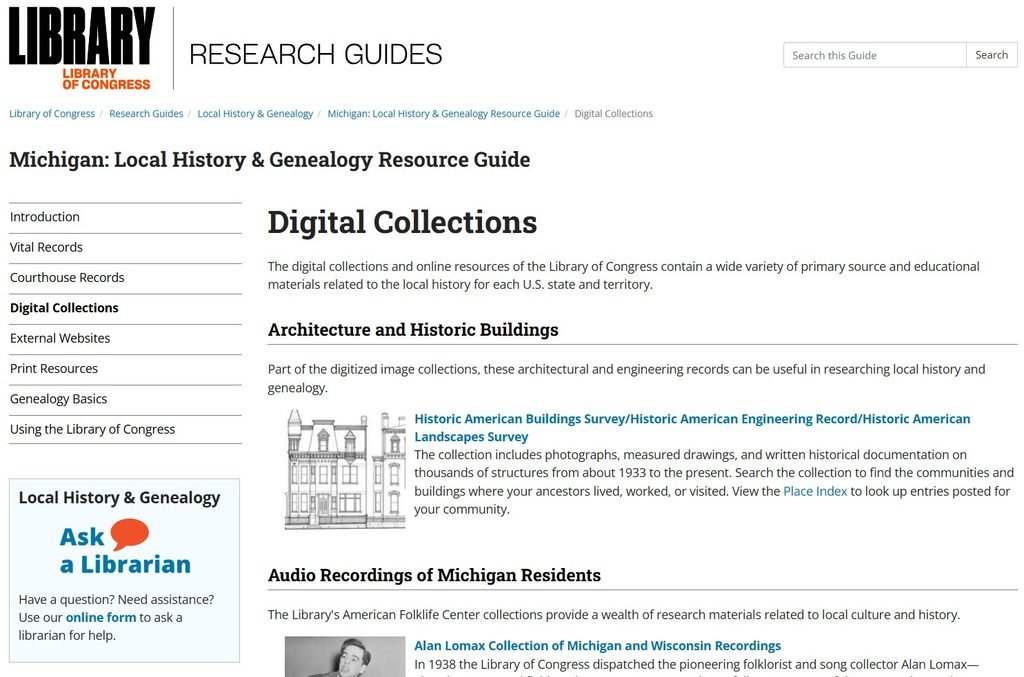Click the historic building drawing thumbnail
This screenshot has height=677, width=1024.
click(345, 469)
